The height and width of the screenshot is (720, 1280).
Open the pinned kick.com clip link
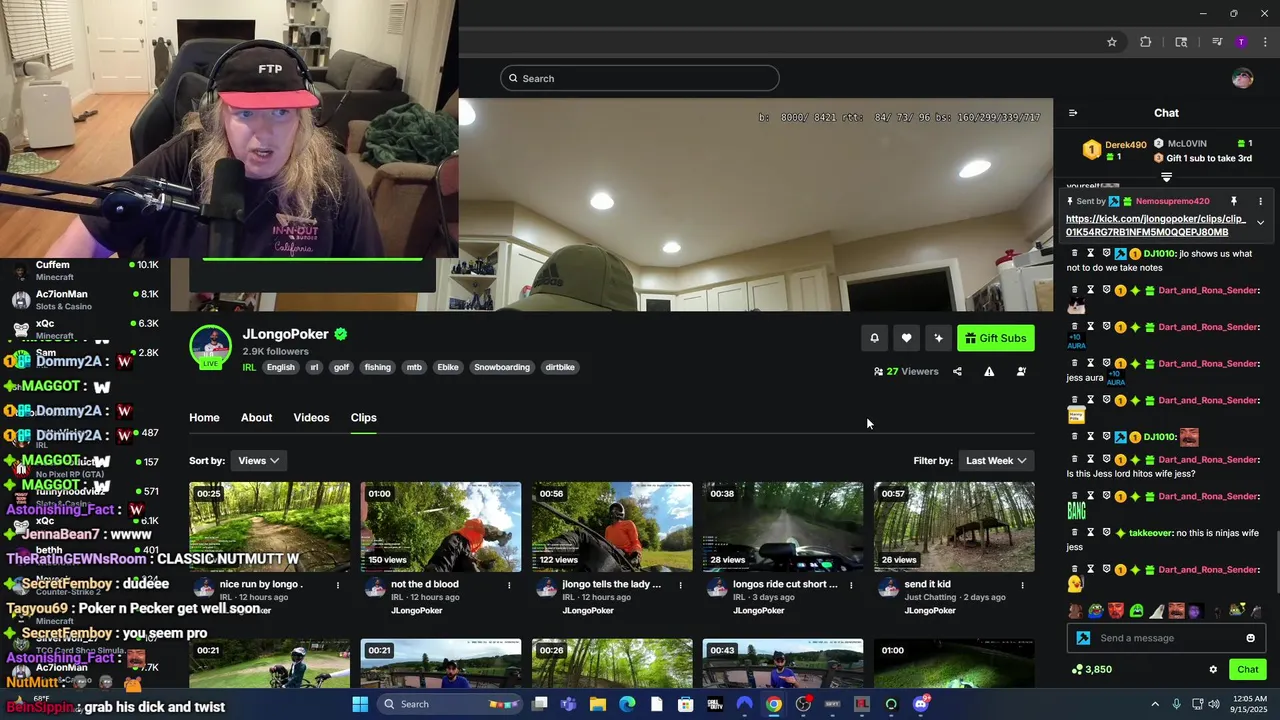click(x=1156, y=225)
